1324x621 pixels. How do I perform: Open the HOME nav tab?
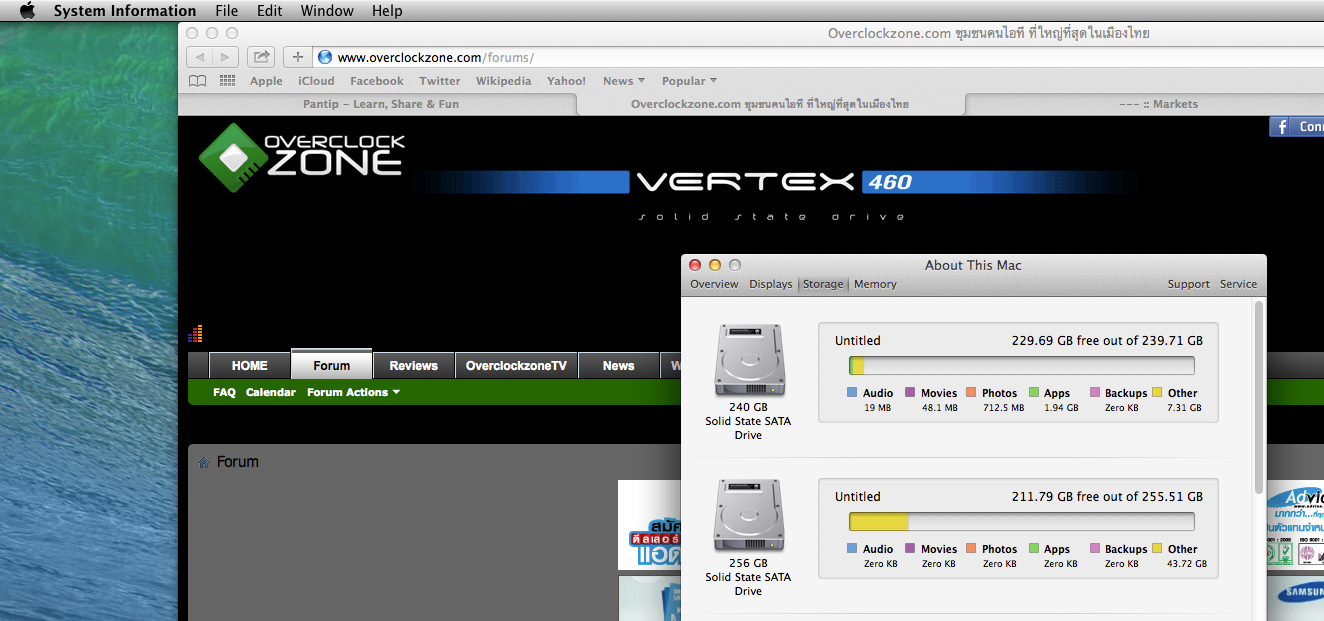pos(249,366)
